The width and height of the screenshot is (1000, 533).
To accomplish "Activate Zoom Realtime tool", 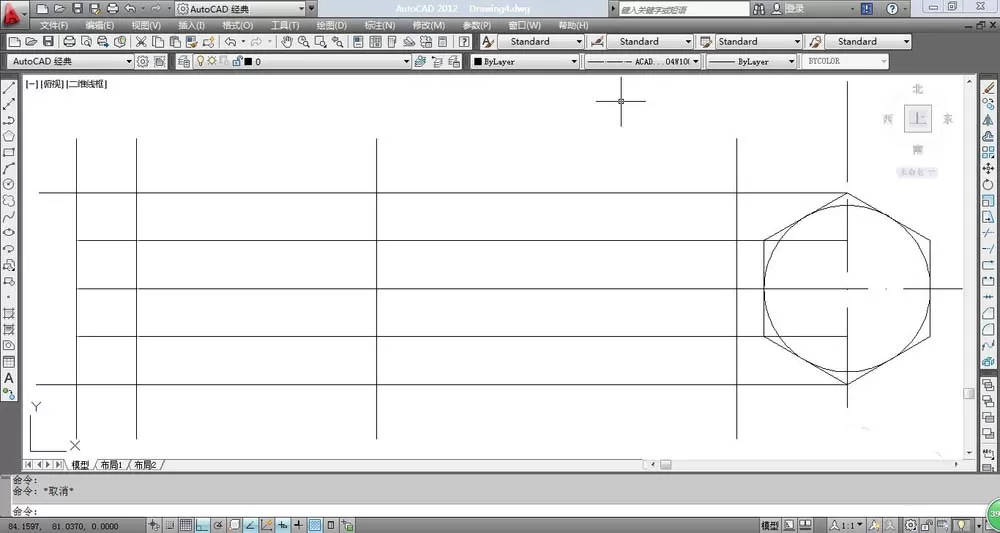I will (x=304, y=41).
